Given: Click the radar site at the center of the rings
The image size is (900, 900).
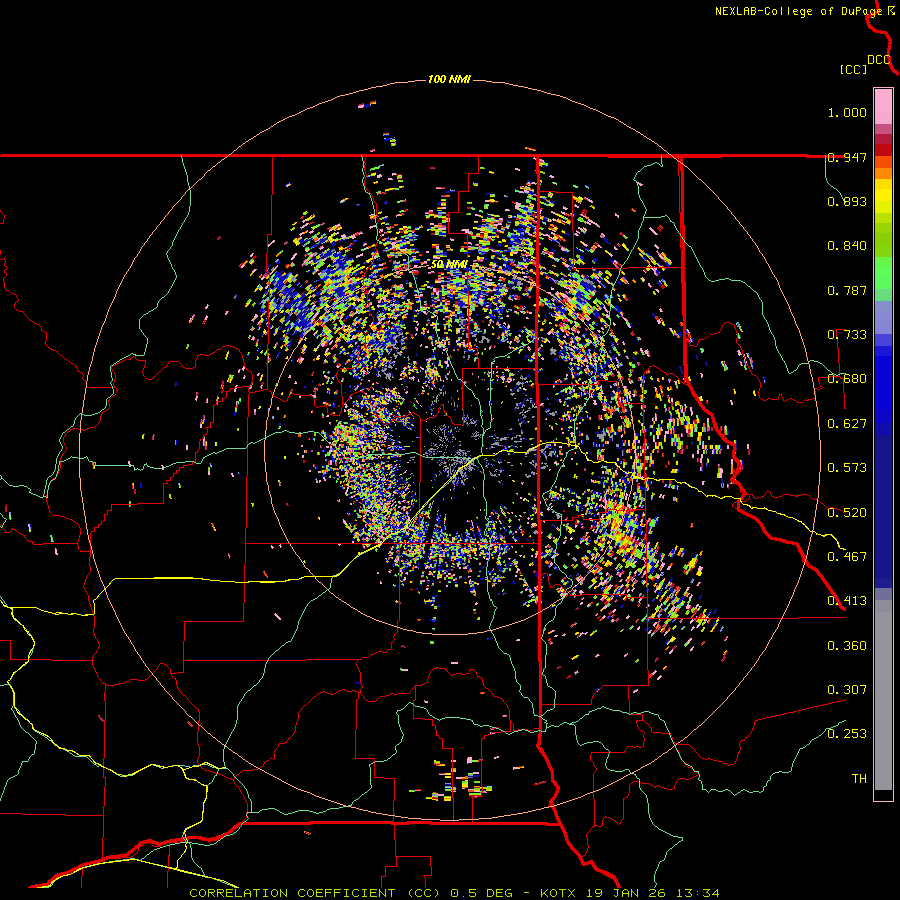Looking at the screenshot, I should click(x=450, y=449).
